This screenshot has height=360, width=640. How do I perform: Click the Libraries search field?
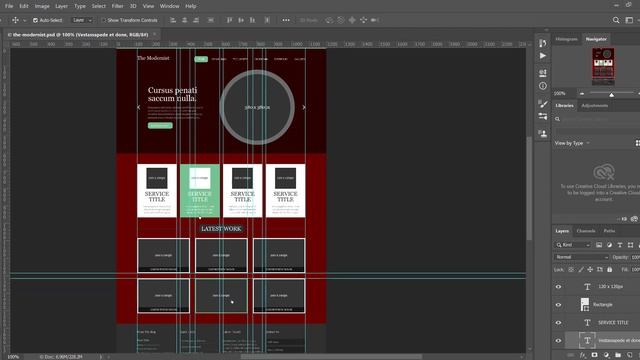[597, 119]
